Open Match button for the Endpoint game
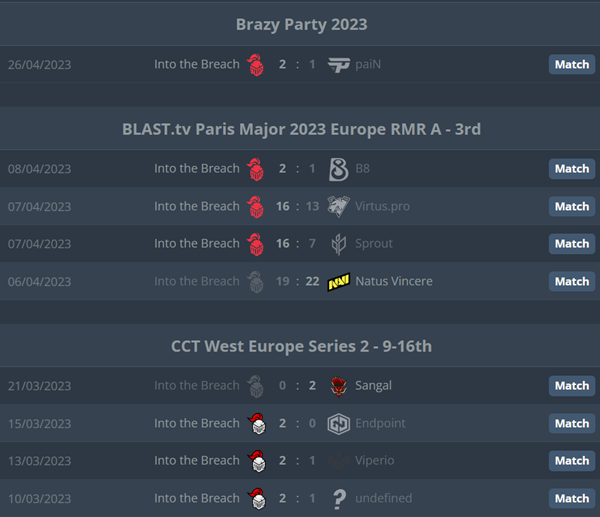Viewport: 600px width, 517px height. click(x=572, y=423)
